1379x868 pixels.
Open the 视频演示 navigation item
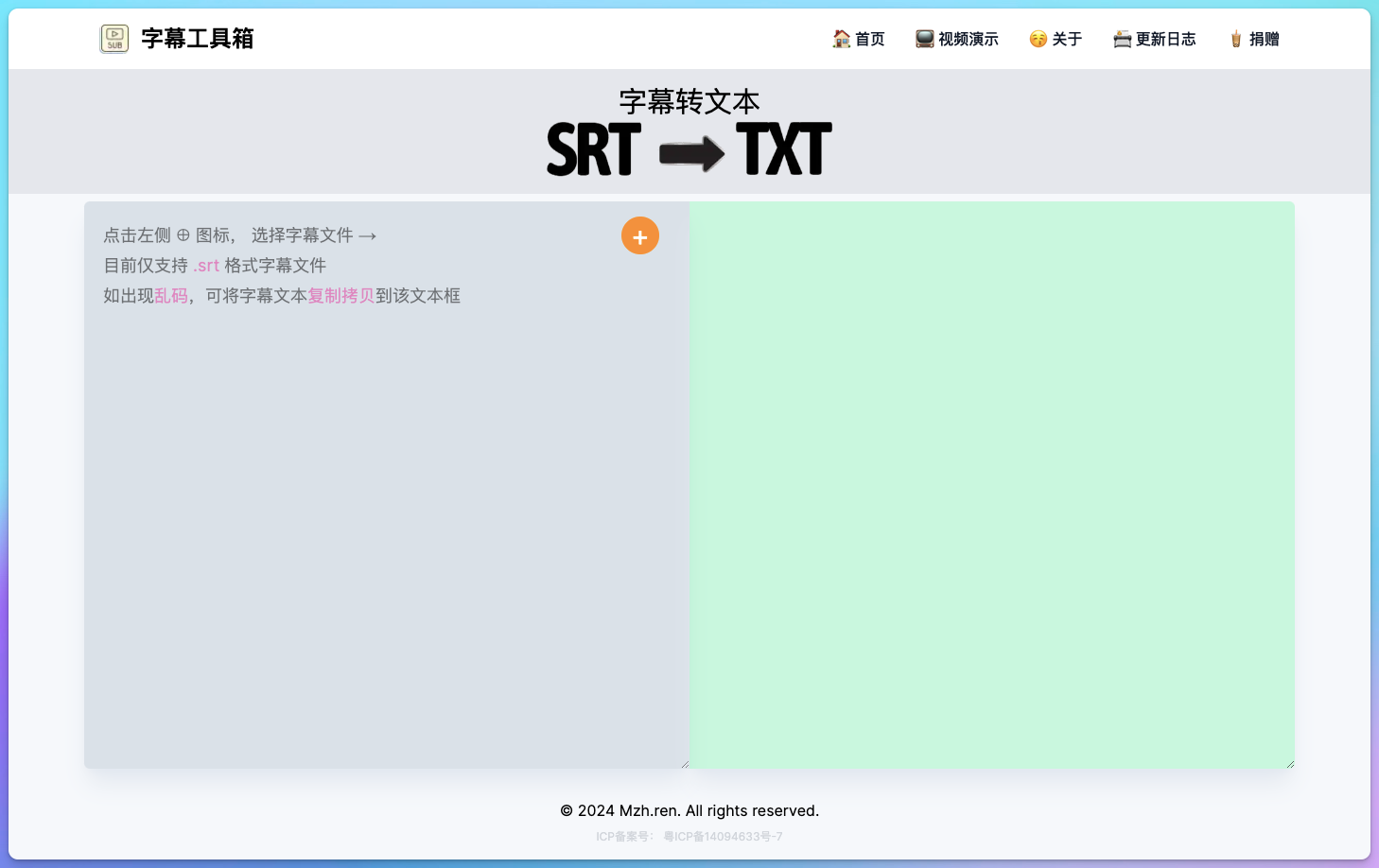tap(967, 39)
